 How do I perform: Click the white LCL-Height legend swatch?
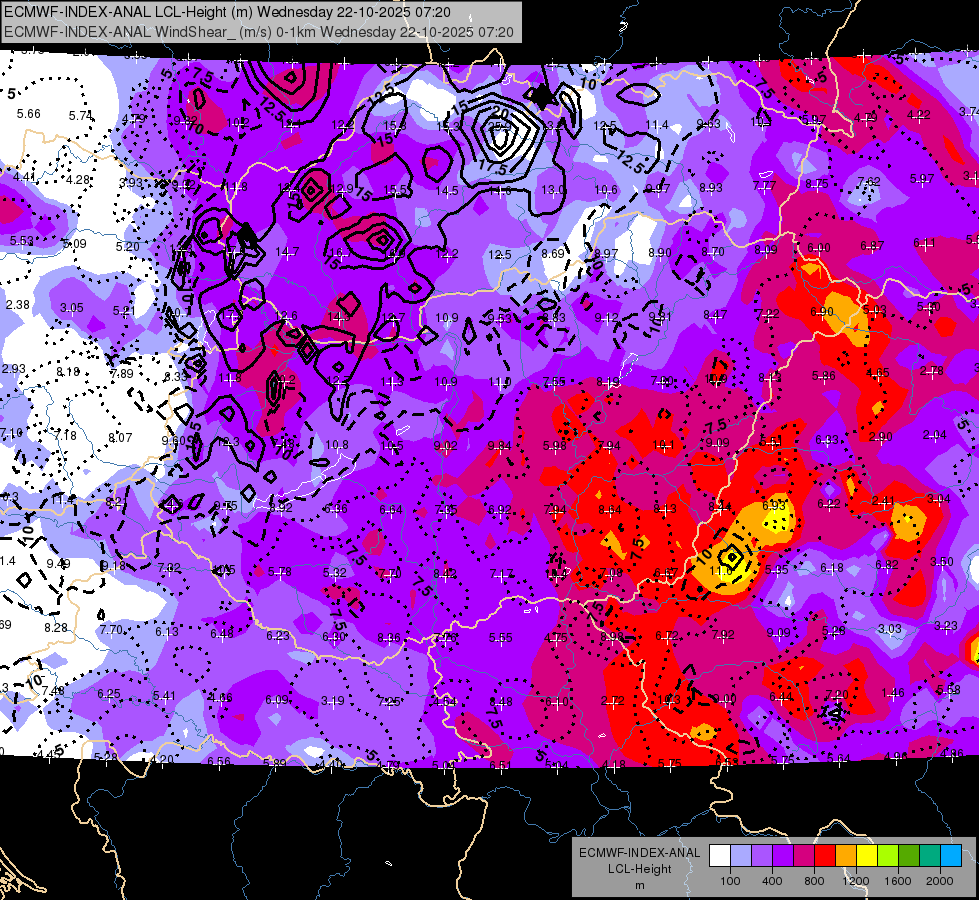click(720, 856)
